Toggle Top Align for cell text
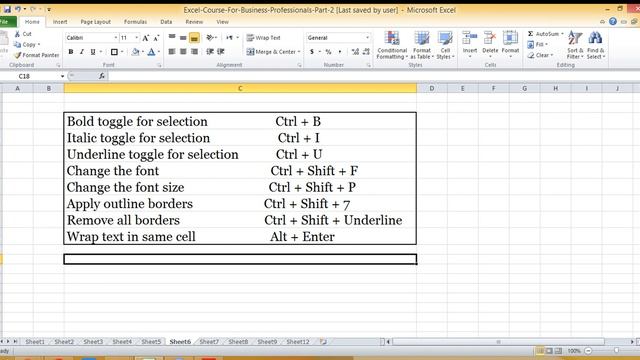Viewport: 640px width, 360px height. tap(172, 38)
